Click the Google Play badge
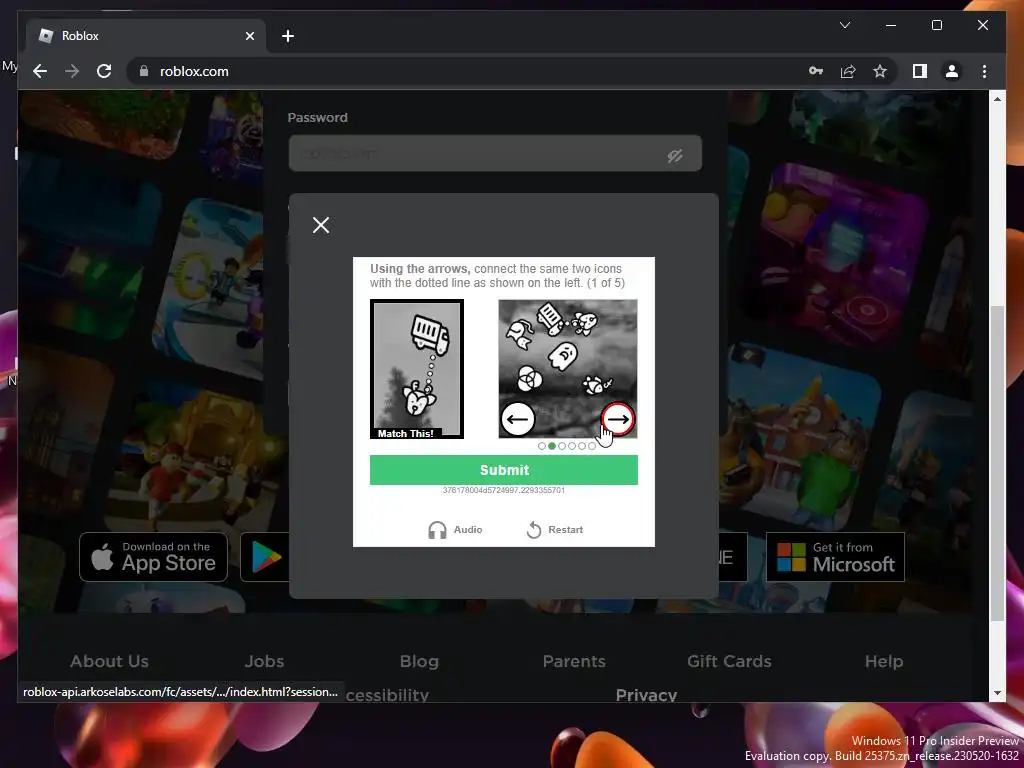Screen dimensions: 1024x768 (x=265, y=557)
